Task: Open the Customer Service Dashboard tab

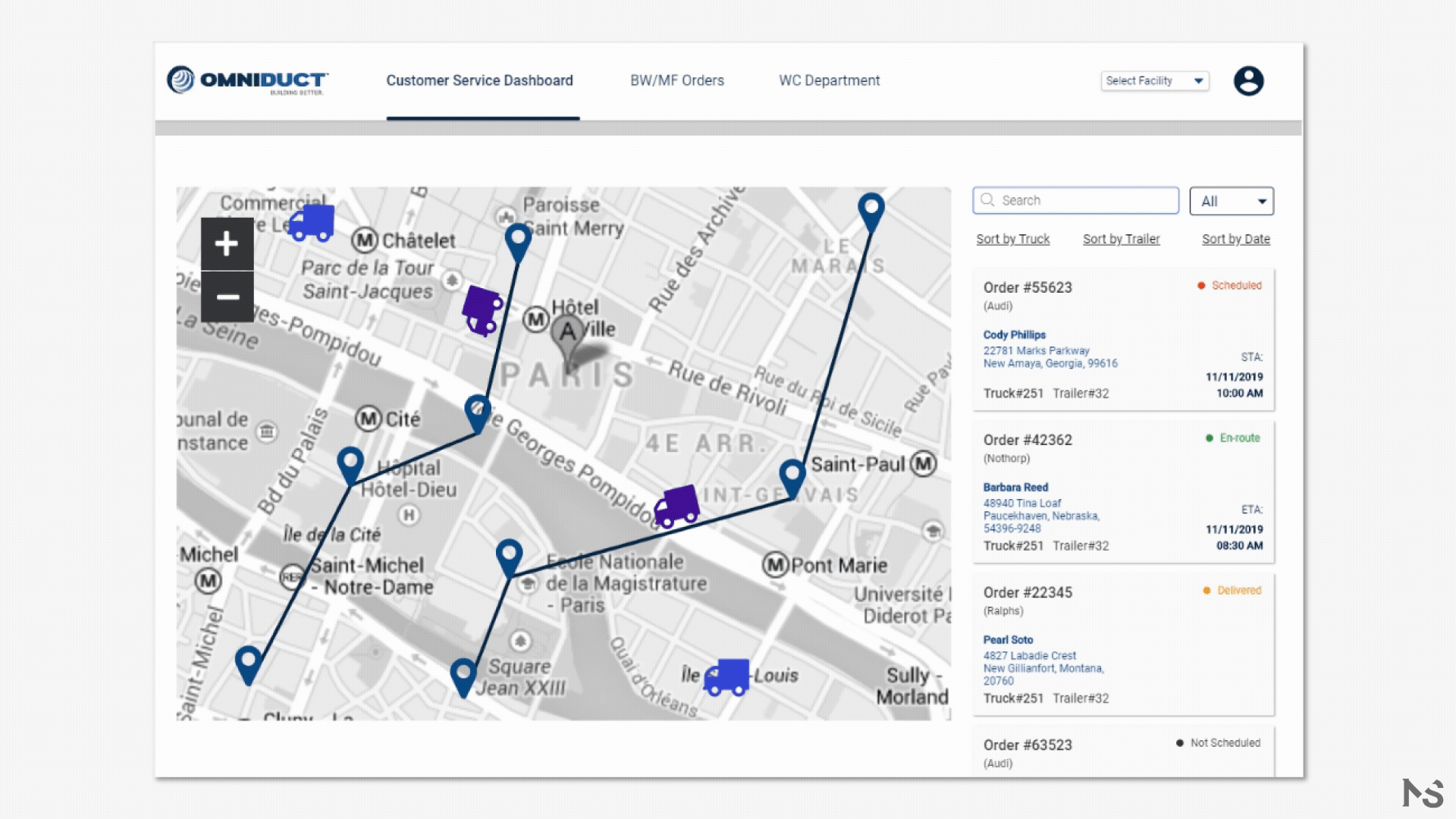Action: (x=479, y=80)
